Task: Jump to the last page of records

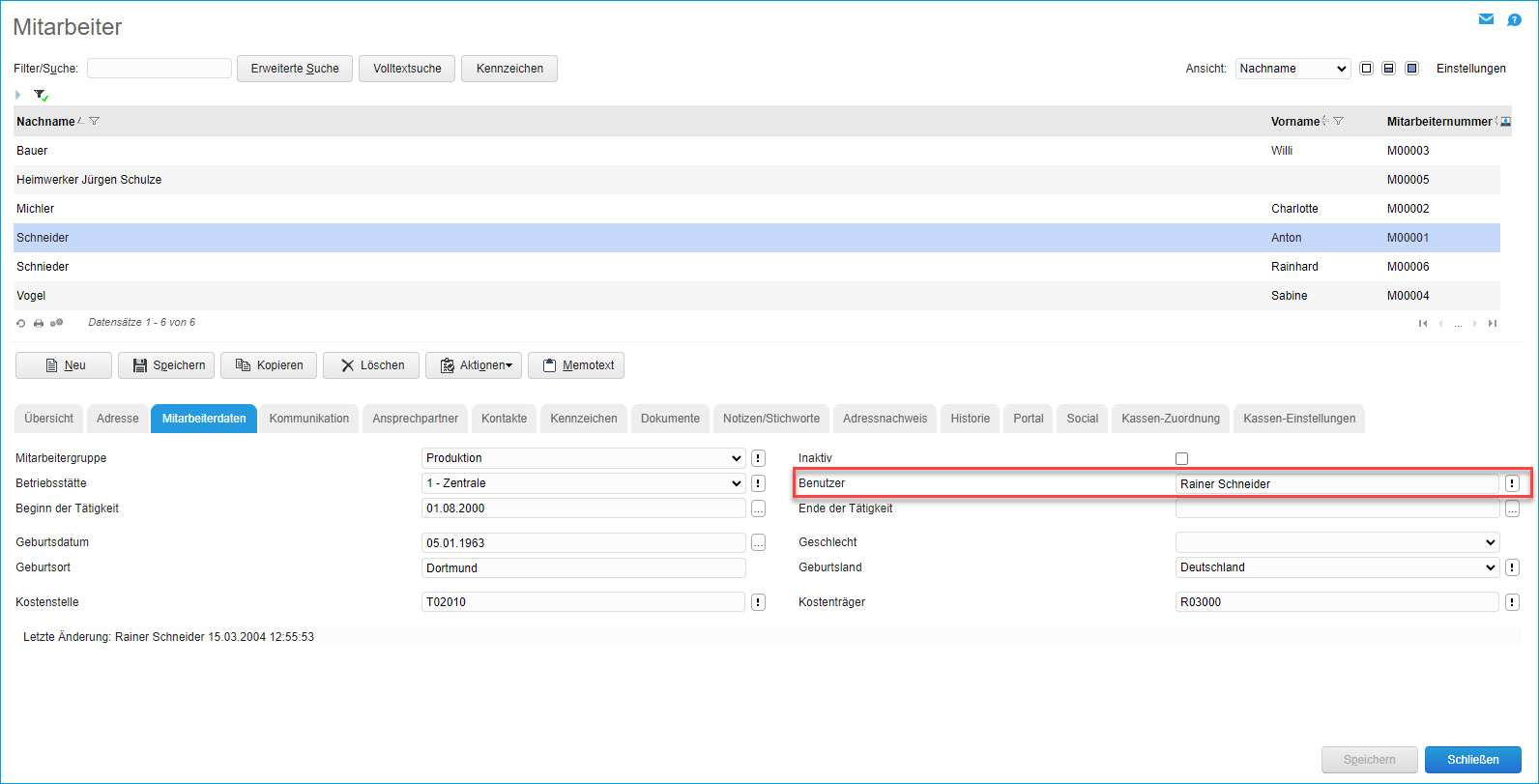Action: click(1493, 323)
